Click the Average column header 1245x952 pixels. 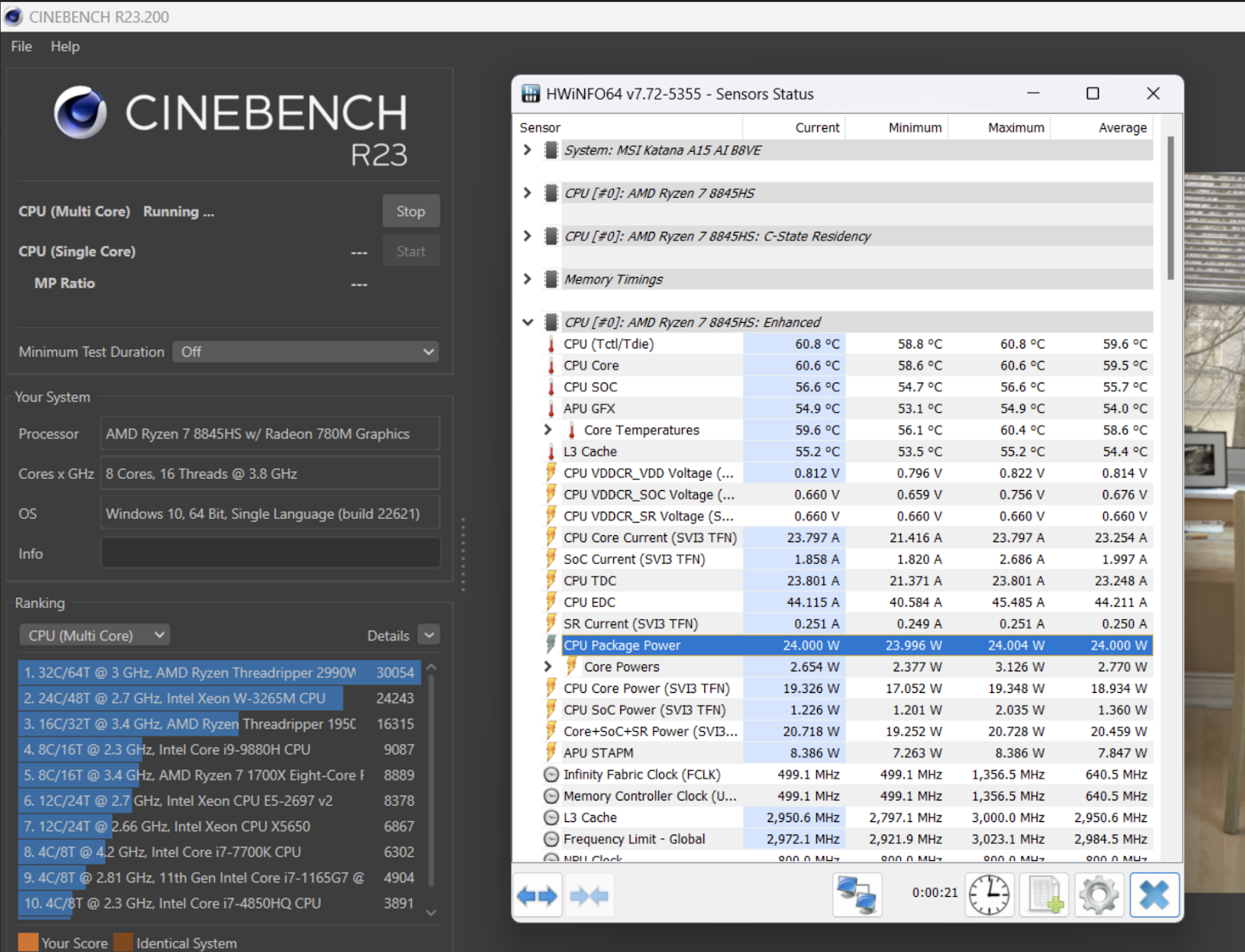click(1101, 128)
